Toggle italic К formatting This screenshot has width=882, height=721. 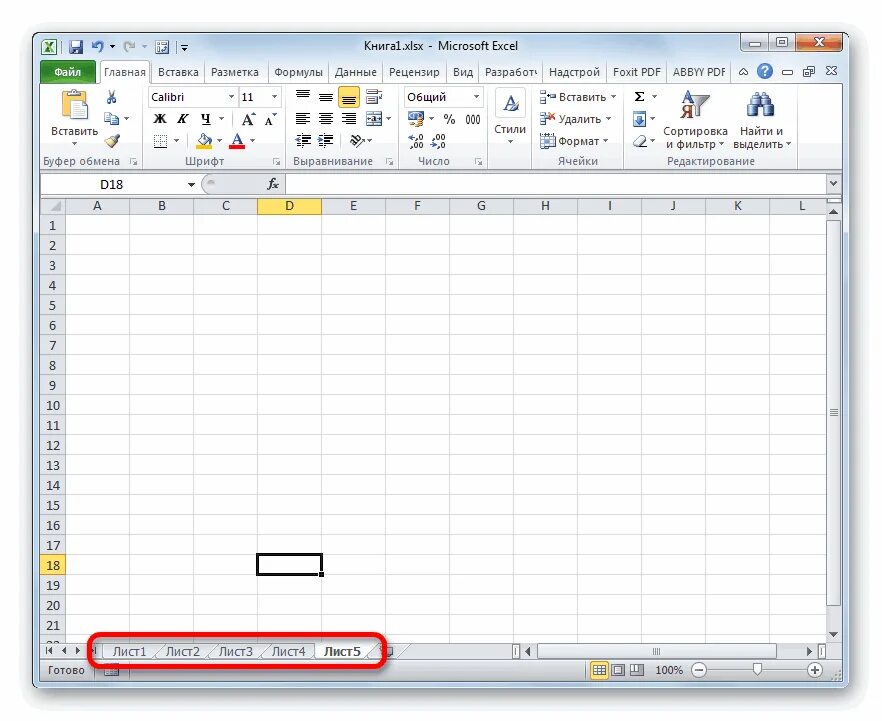pyautogui.click(x=182, y=119)
